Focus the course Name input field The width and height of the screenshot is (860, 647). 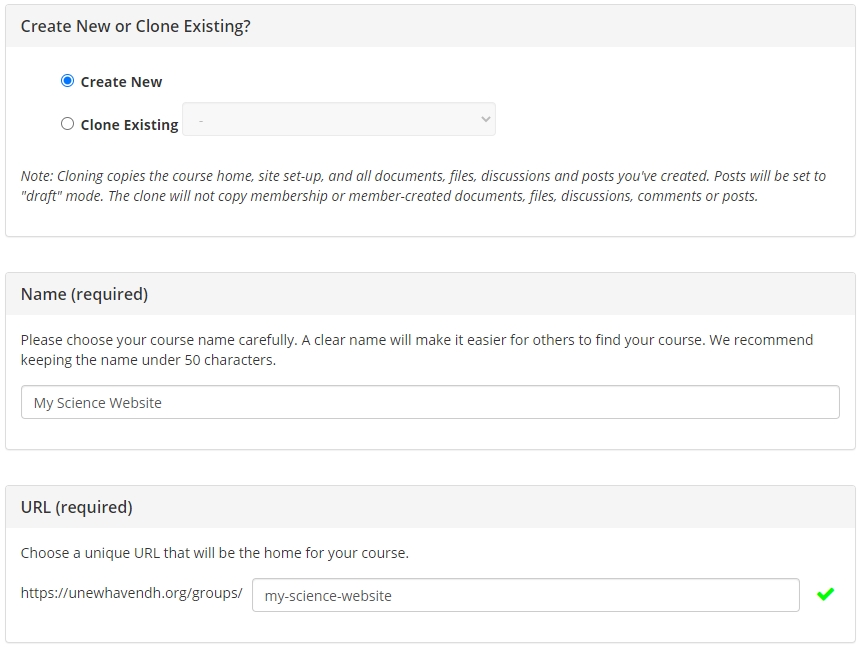(x=430, y=402)
